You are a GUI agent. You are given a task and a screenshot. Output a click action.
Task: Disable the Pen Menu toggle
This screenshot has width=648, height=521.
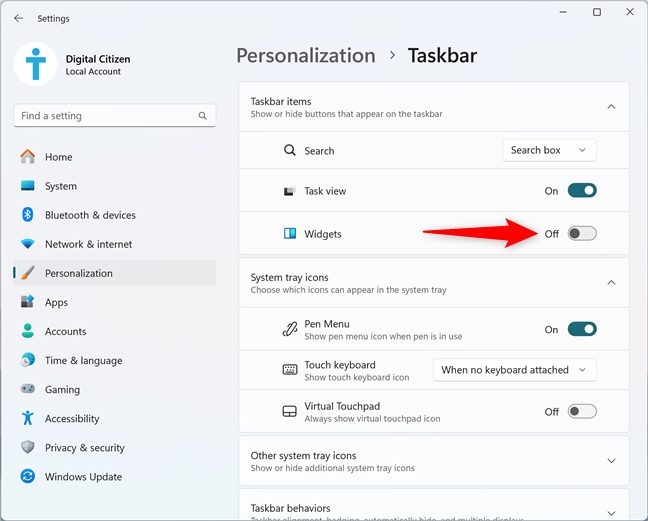(582, 329)
